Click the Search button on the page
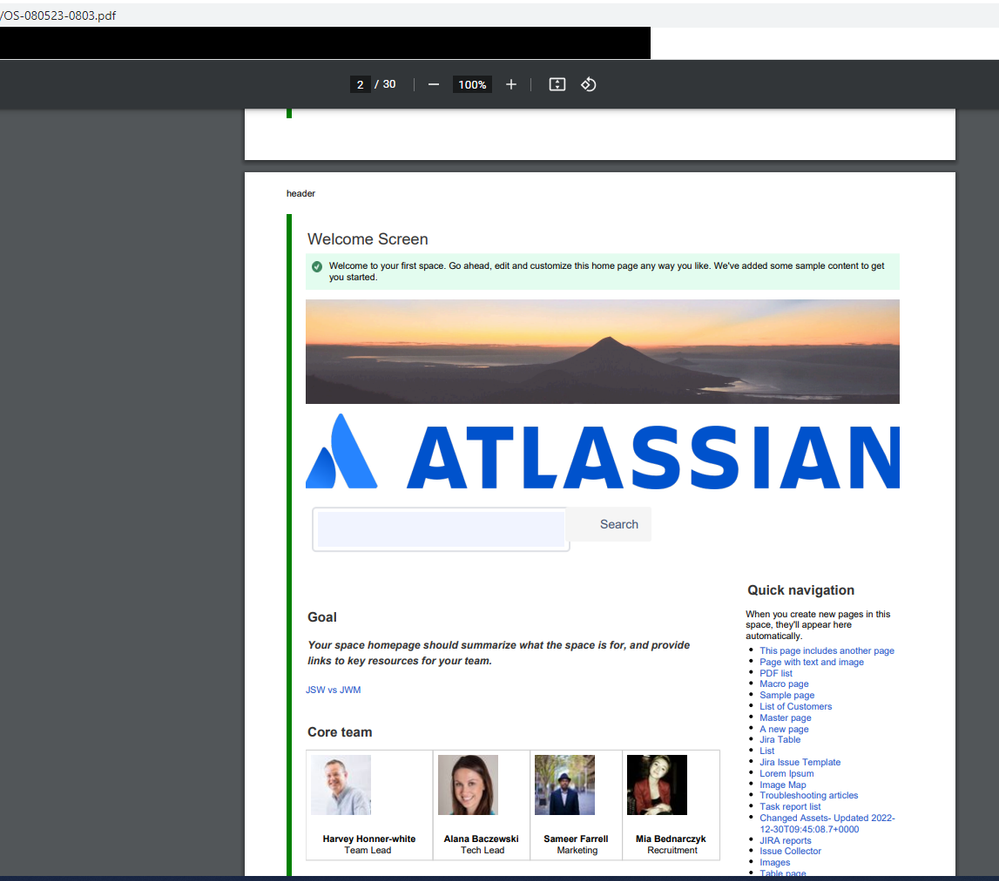 [610, 524]
